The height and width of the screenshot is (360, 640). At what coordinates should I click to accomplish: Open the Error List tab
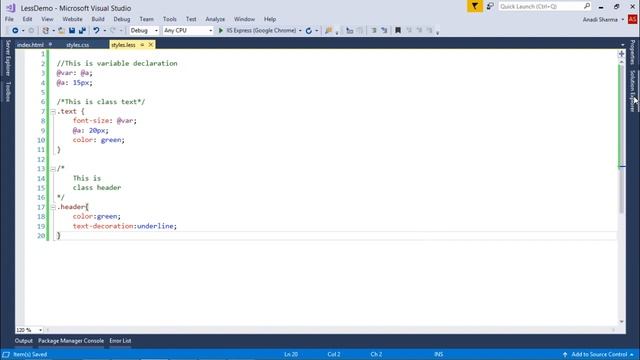(x=120, y=341)
